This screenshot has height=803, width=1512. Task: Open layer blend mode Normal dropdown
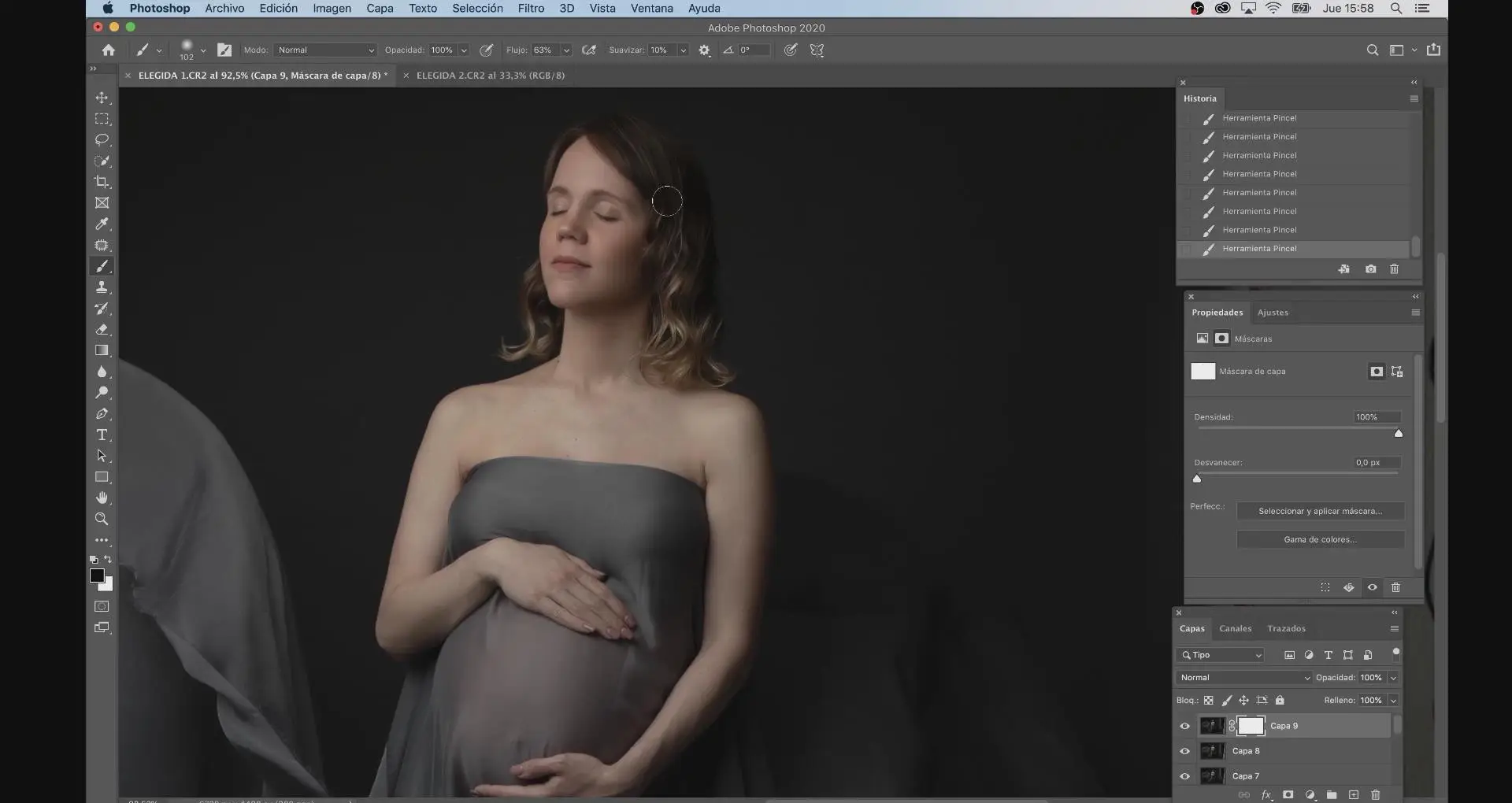[x=1244, y=678]
